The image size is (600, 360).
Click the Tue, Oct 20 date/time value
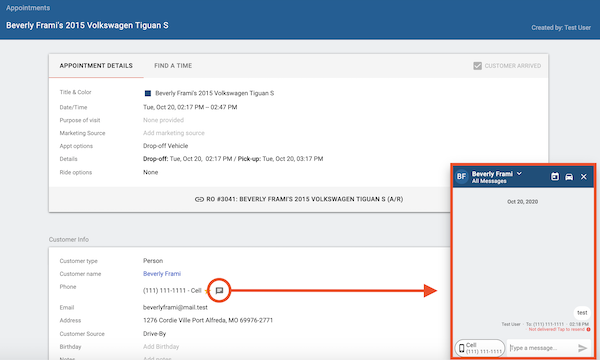coord(190,107)
